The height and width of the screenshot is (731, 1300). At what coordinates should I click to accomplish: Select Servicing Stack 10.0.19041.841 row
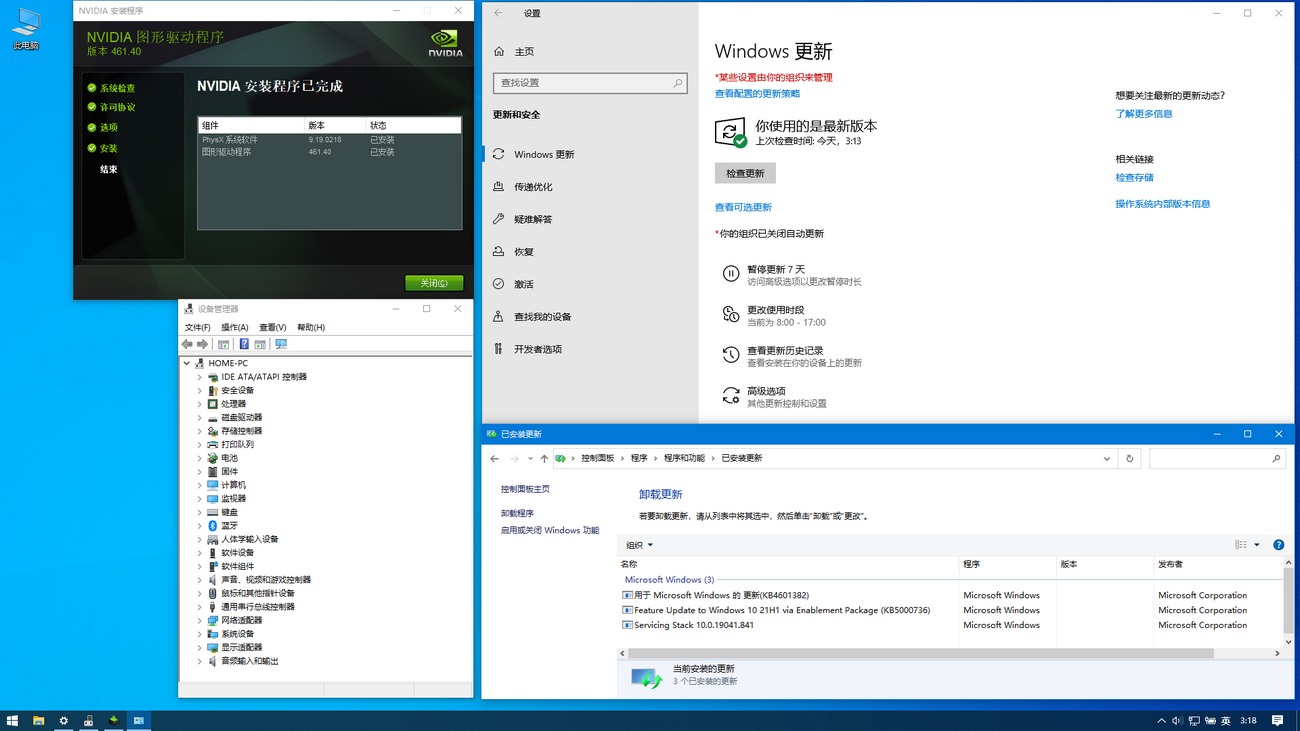coord(950,625)
